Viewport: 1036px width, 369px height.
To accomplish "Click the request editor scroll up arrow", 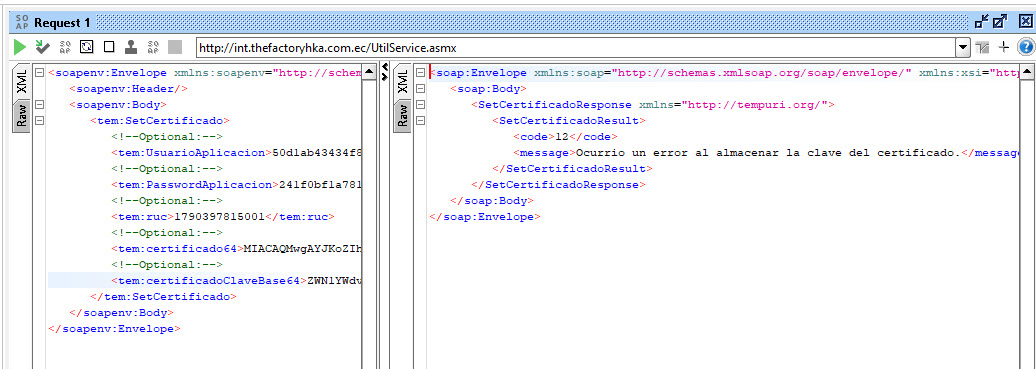I will (x=369, y=71).
